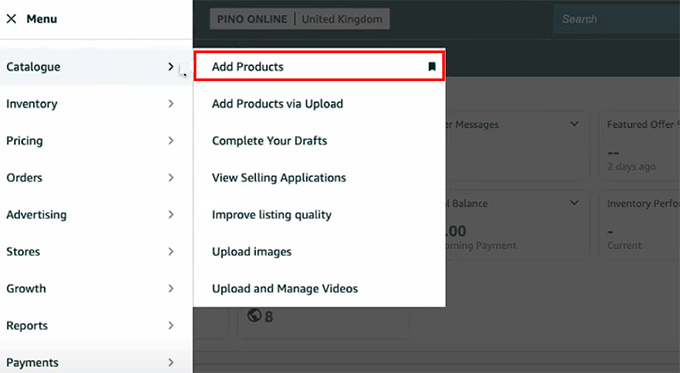Open the Reports menu section
Screen dimensions: 680x373
coord(96,325)
